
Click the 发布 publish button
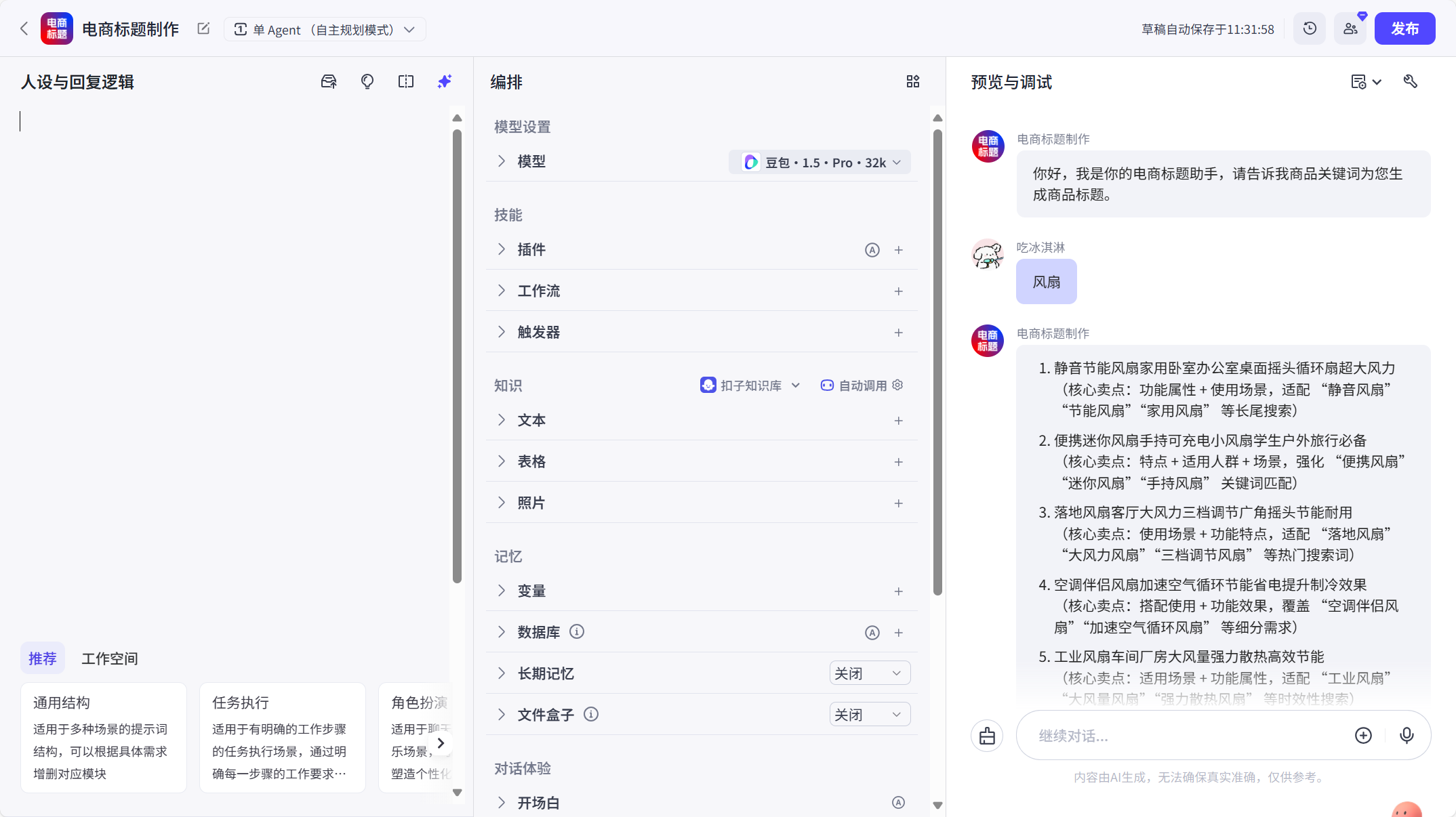tap(1404, 28)
